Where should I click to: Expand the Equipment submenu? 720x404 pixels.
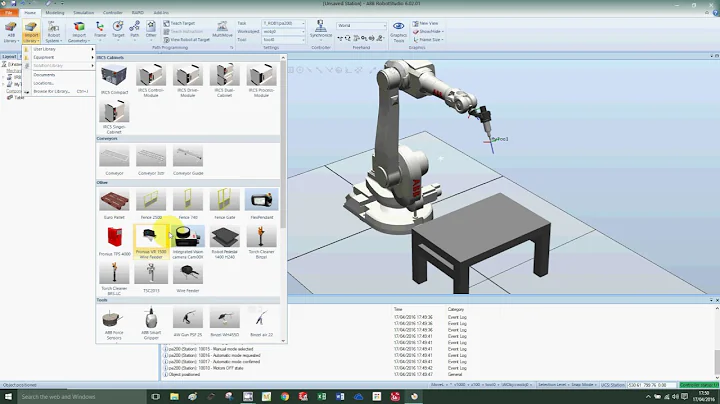point(59,57)
